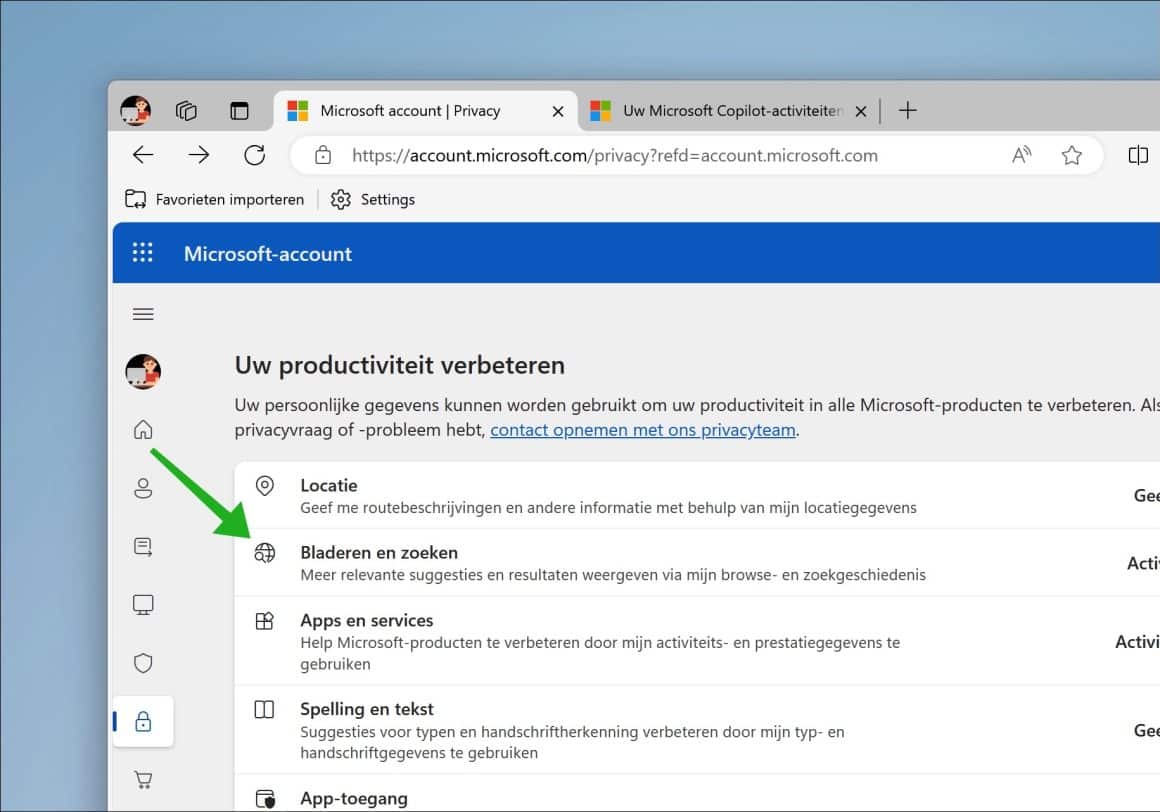Open the tab actions menu icon
1160x812 pixels.
click(x=239, y=111)
